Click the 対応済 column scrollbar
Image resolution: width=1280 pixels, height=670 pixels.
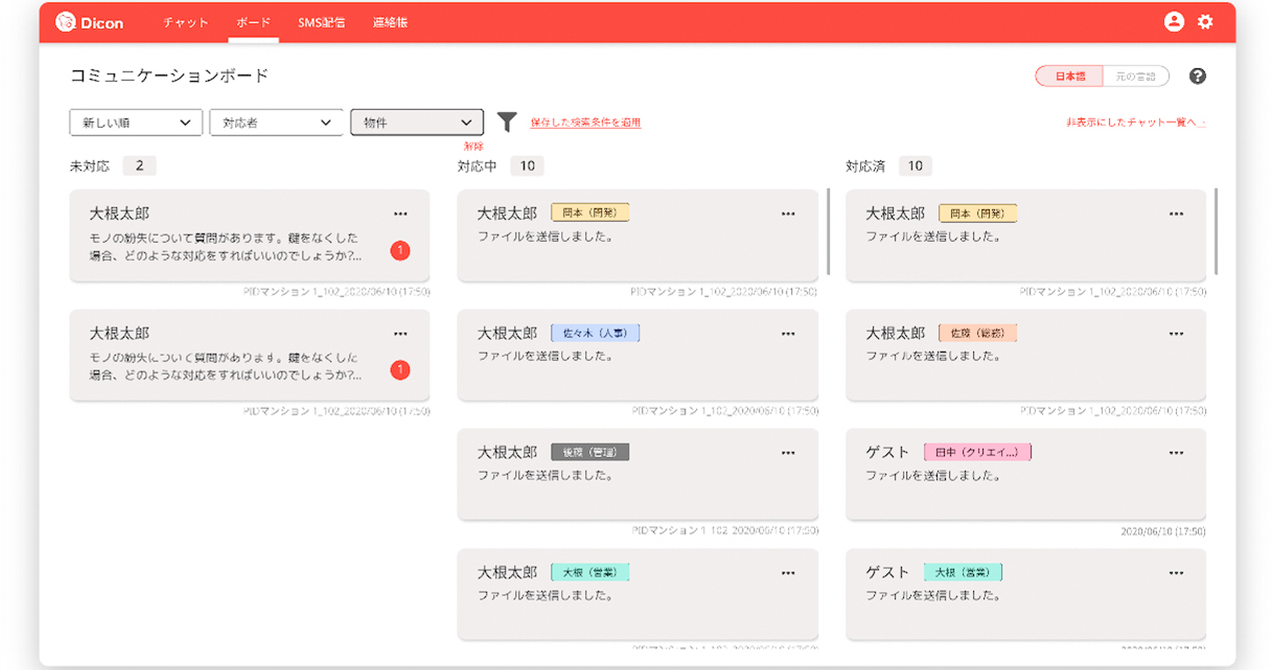1216,231
